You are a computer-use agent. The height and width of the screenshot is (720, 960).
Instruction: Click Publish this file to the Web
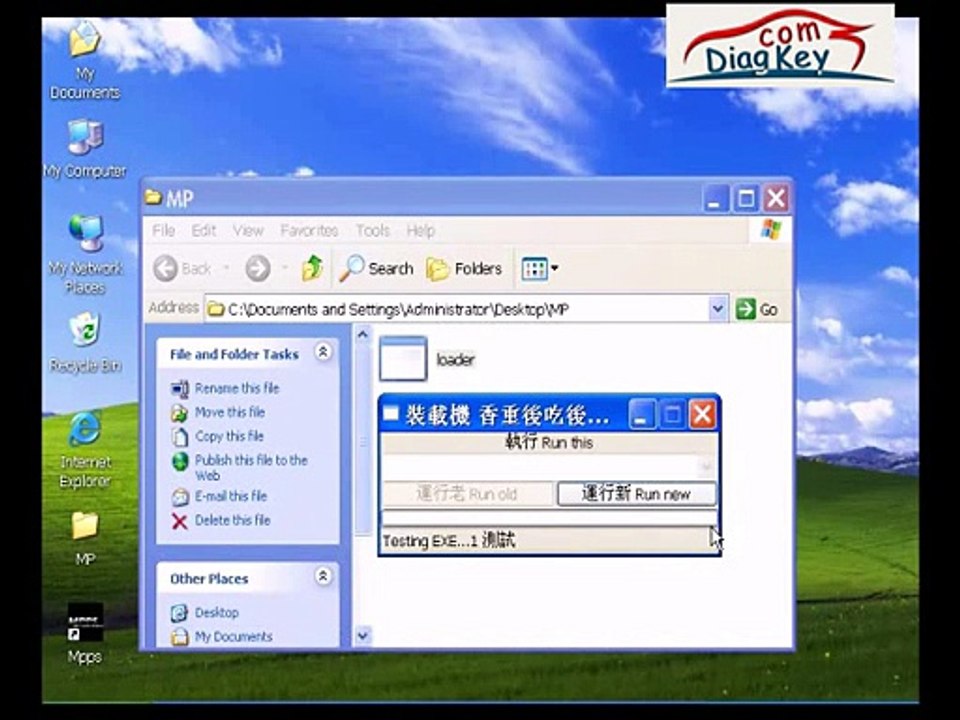tap(250, 468)
